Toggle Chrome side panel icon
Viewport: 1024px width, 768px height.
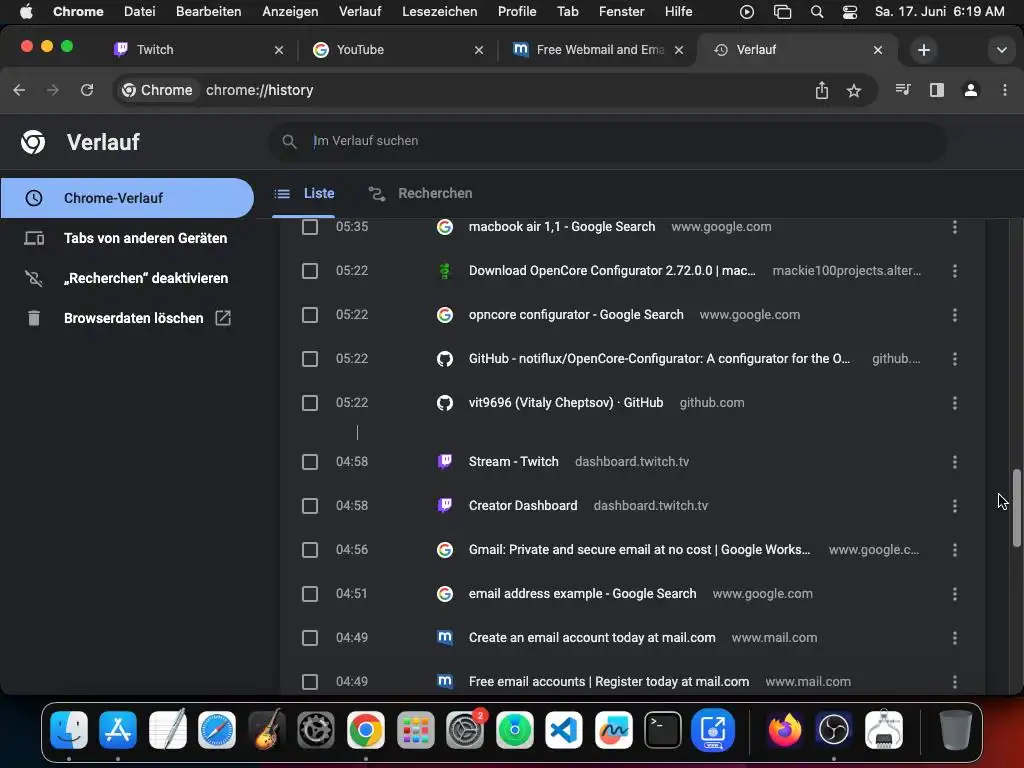pos(936,90)
